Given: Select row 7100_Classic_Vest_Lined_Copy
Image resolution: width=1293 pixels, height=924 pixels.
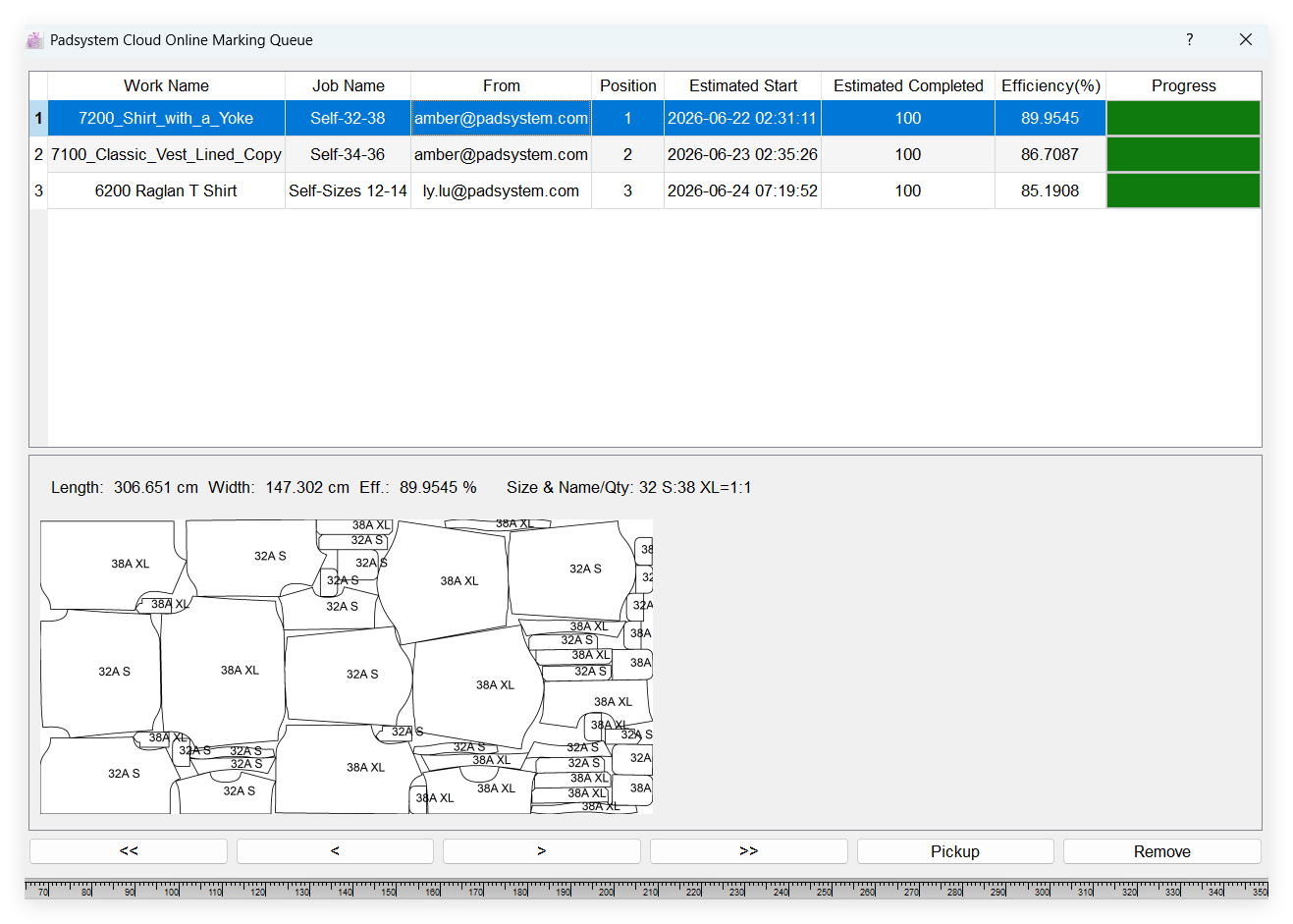Looking at the screenshot, I should (x=166, y=154).
